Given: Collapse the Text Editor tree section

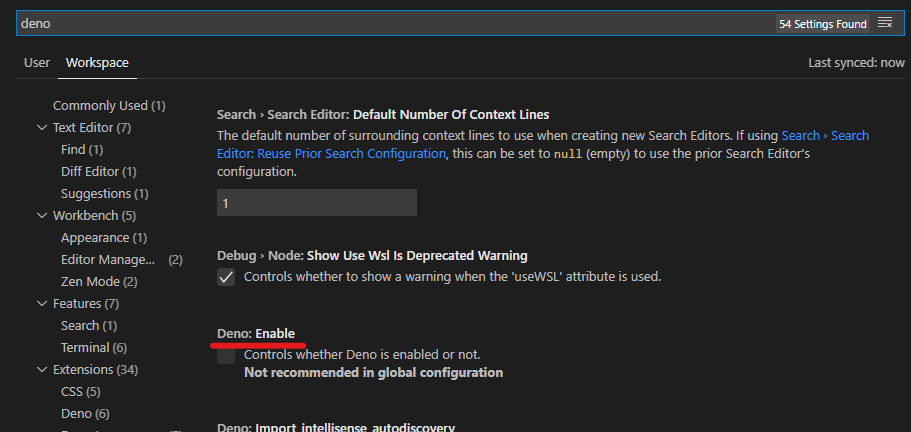Looking at the screenshot, I should click(42, 128).
